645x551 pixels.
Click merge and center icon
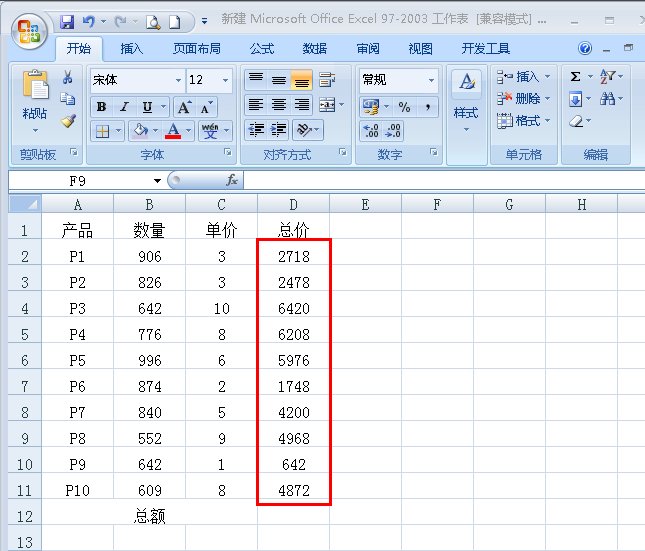pyautogui.click(x=327, y=105)
